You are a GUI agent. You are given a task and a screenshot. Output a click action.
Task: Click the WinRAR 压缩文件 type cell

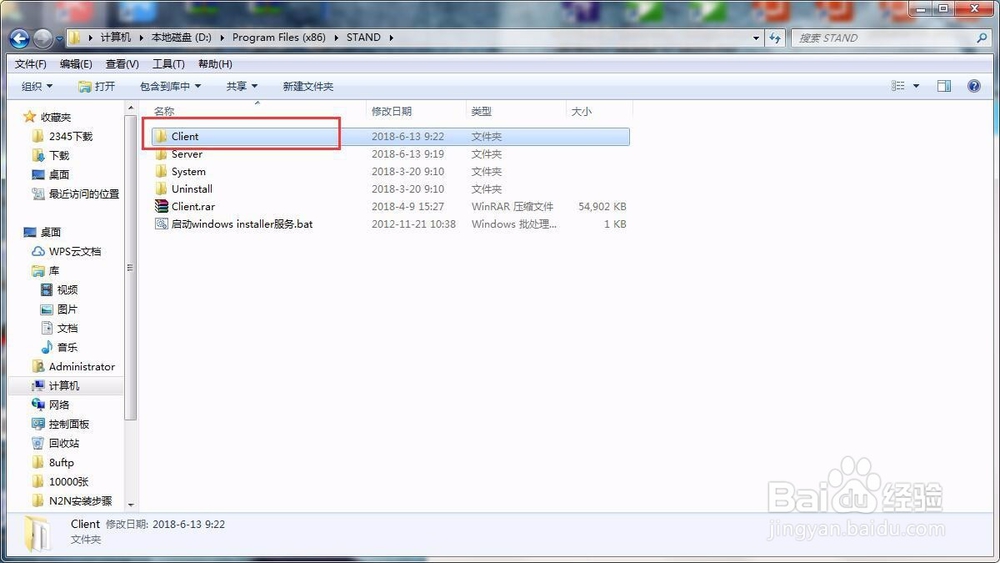point(512,207)
